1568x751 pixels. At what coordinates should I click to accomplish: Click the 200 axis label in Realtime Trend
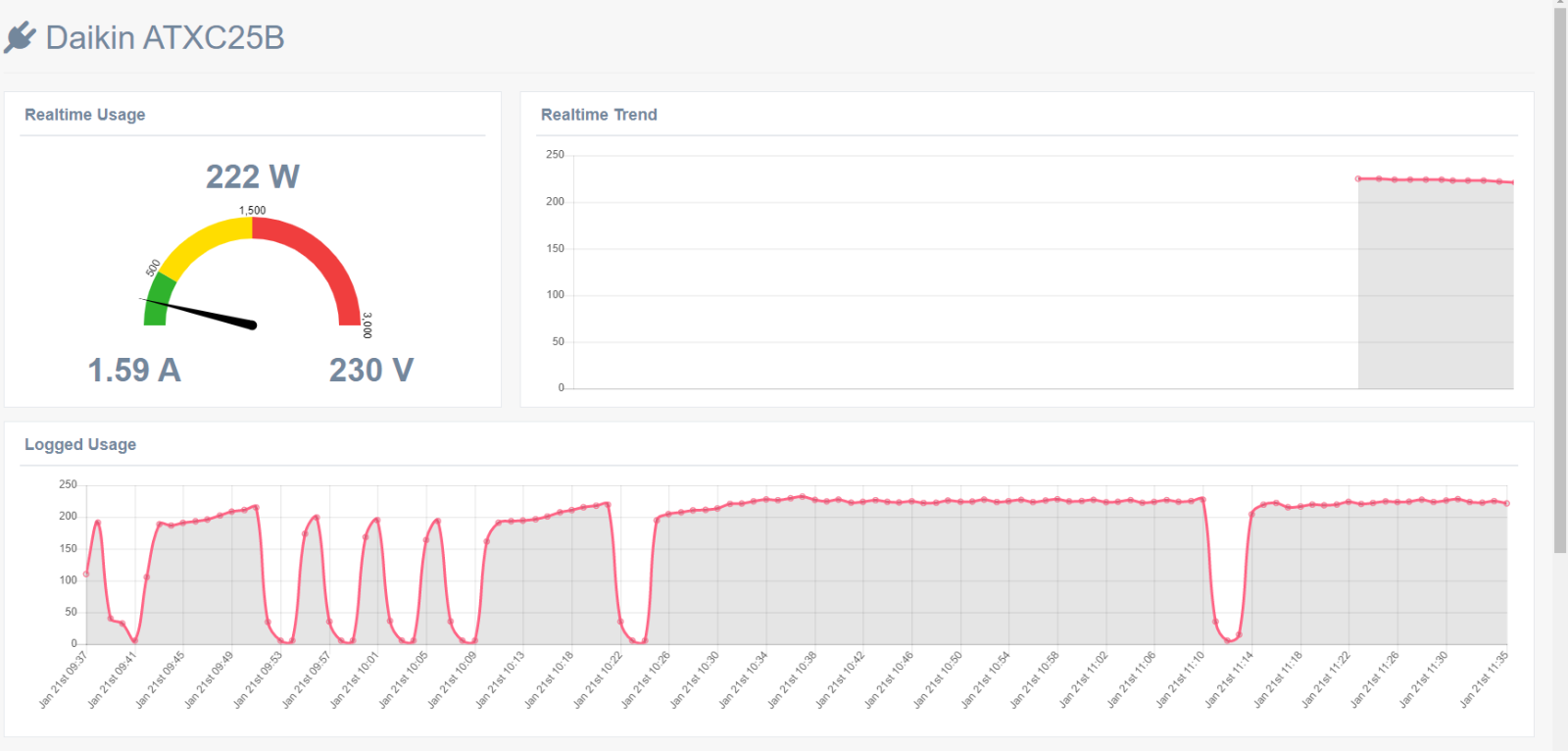[556, 201]
